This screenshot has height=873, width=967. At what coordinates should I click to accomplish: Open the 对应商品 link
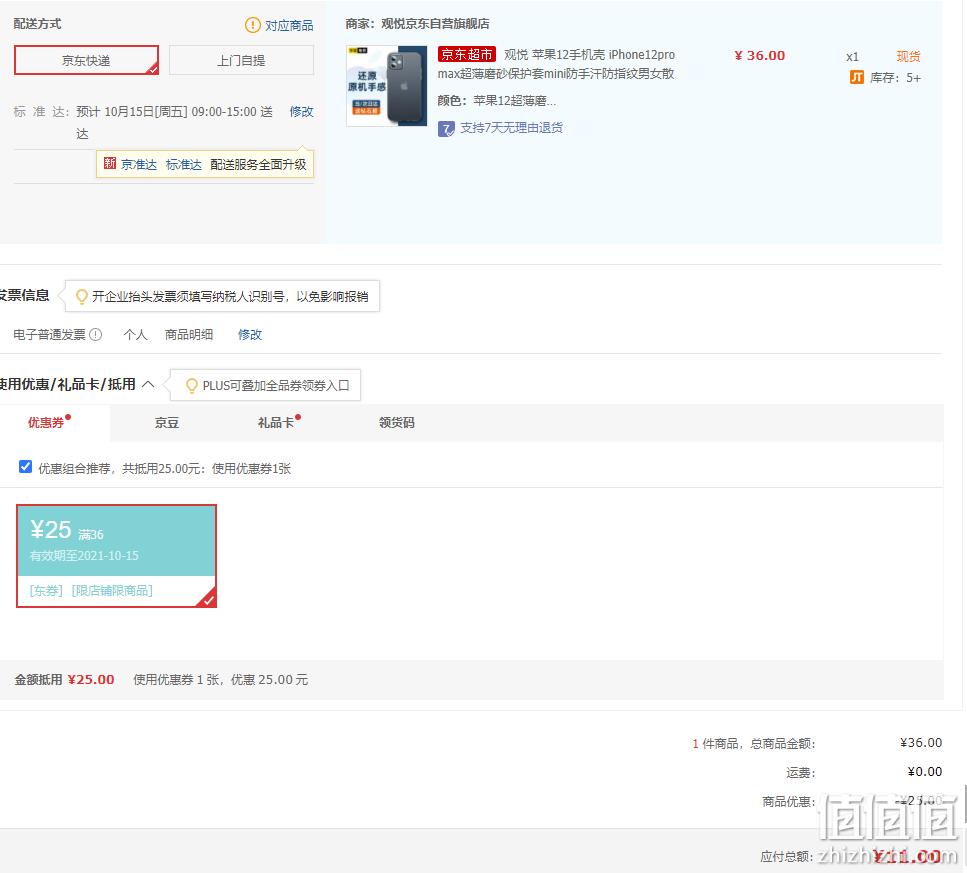coord(289,25)
